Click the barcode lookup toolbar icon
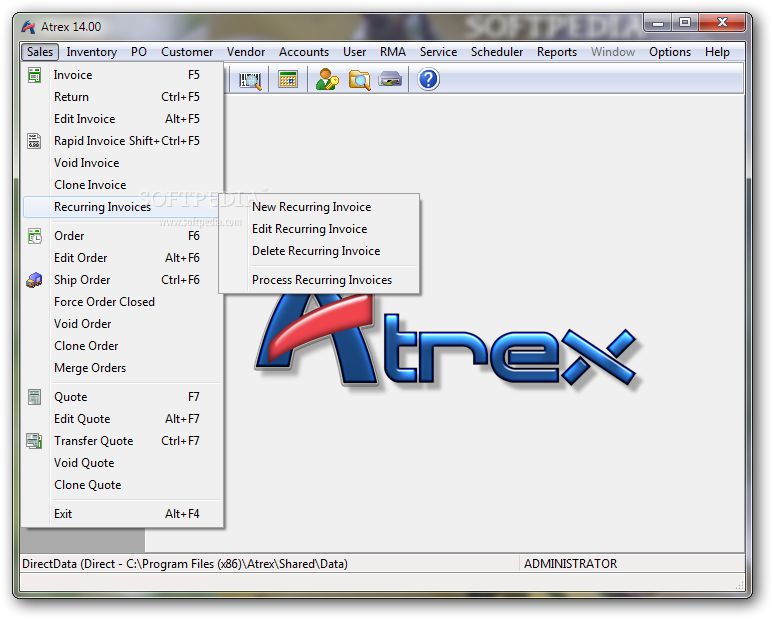 click(250, 80)
